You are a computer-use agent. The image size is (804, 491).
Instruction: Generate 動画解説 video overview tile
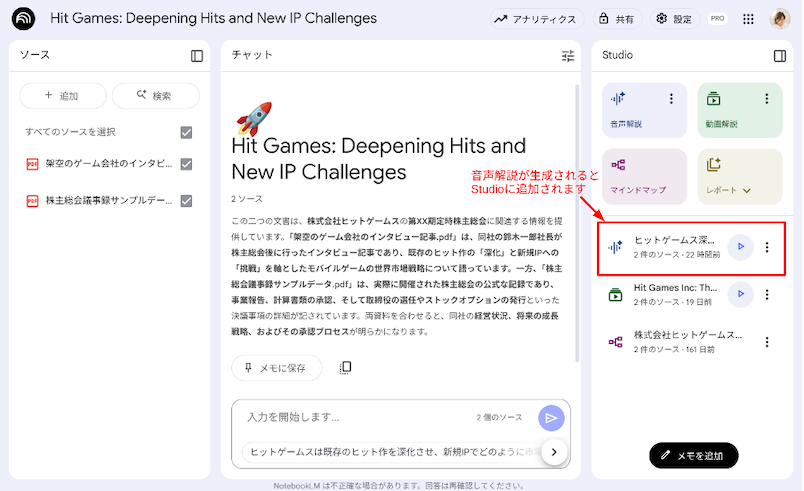pyautogui.click(x=740, y=110)
